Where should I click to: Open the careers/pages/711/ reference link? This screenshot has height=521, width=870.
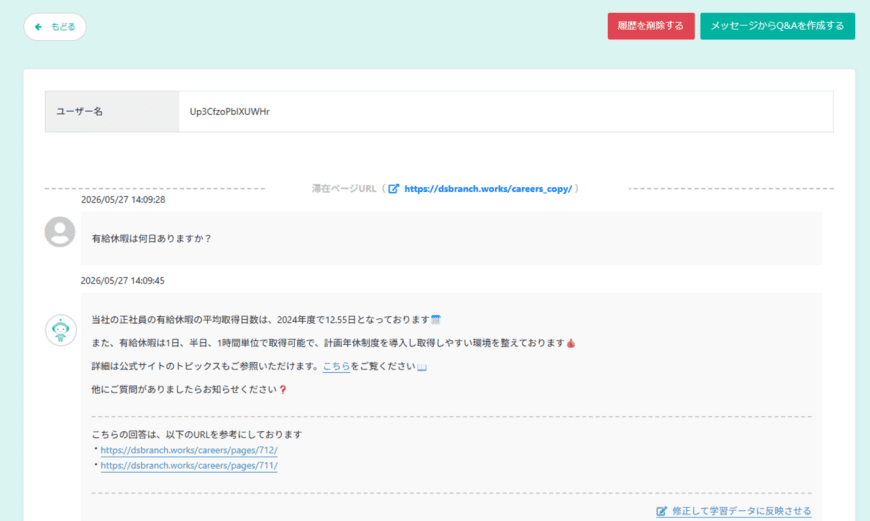(189, 466)
